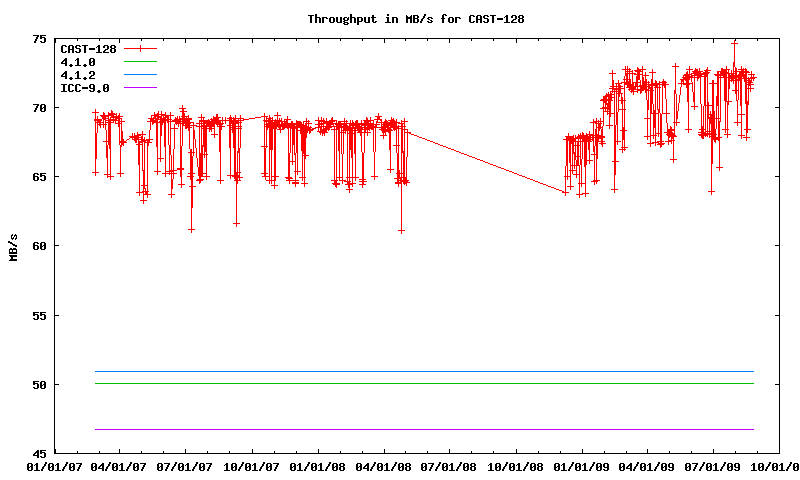
Task: Click the chart title 'Throughput in MB/s for CAST-128'
Action: (415, 18)
